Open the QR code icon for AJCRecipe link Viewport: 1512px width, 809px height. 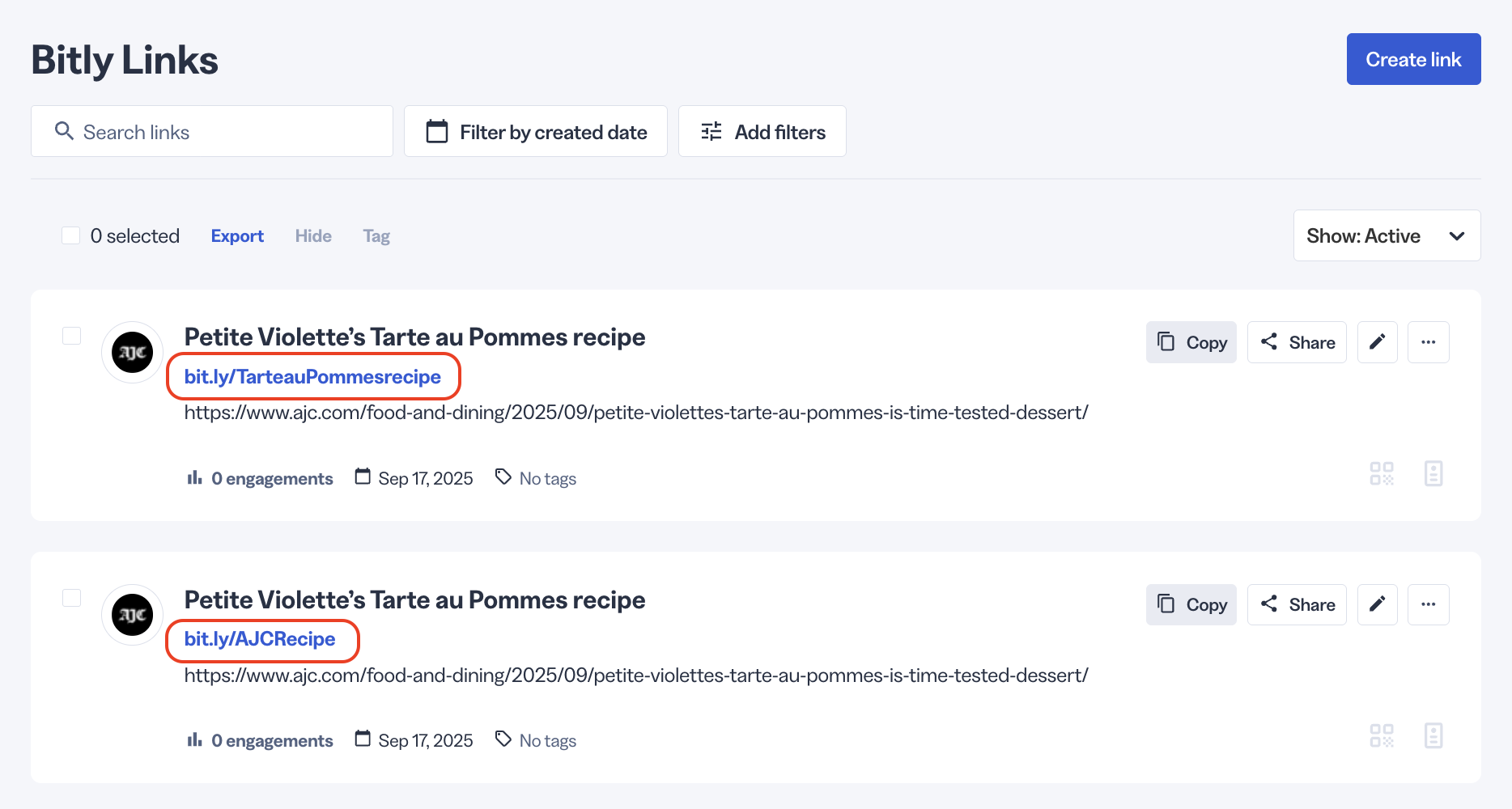[1382, 735]
